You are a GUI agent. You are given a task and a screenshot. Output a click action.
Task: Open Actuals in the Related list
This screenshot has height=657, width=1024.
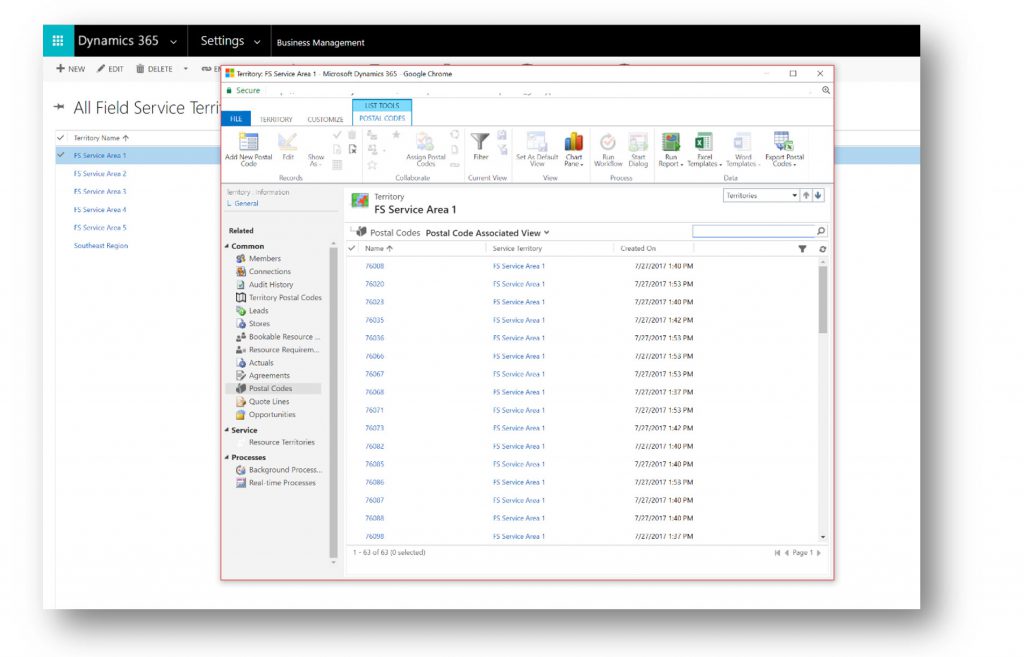coord(261,363)
